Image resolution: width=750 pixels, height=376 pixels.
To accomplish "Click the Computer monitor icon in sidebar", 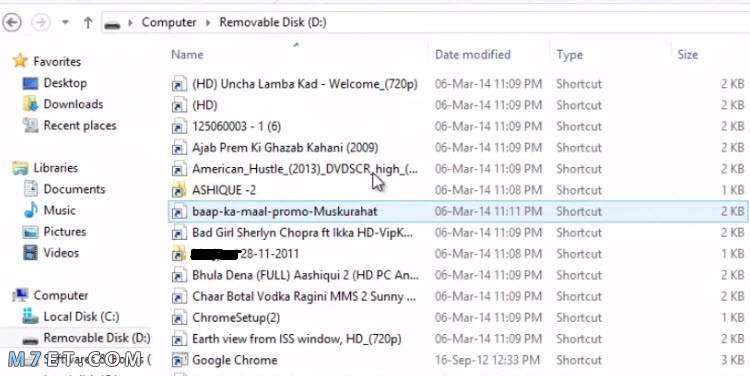I will 20,295.
